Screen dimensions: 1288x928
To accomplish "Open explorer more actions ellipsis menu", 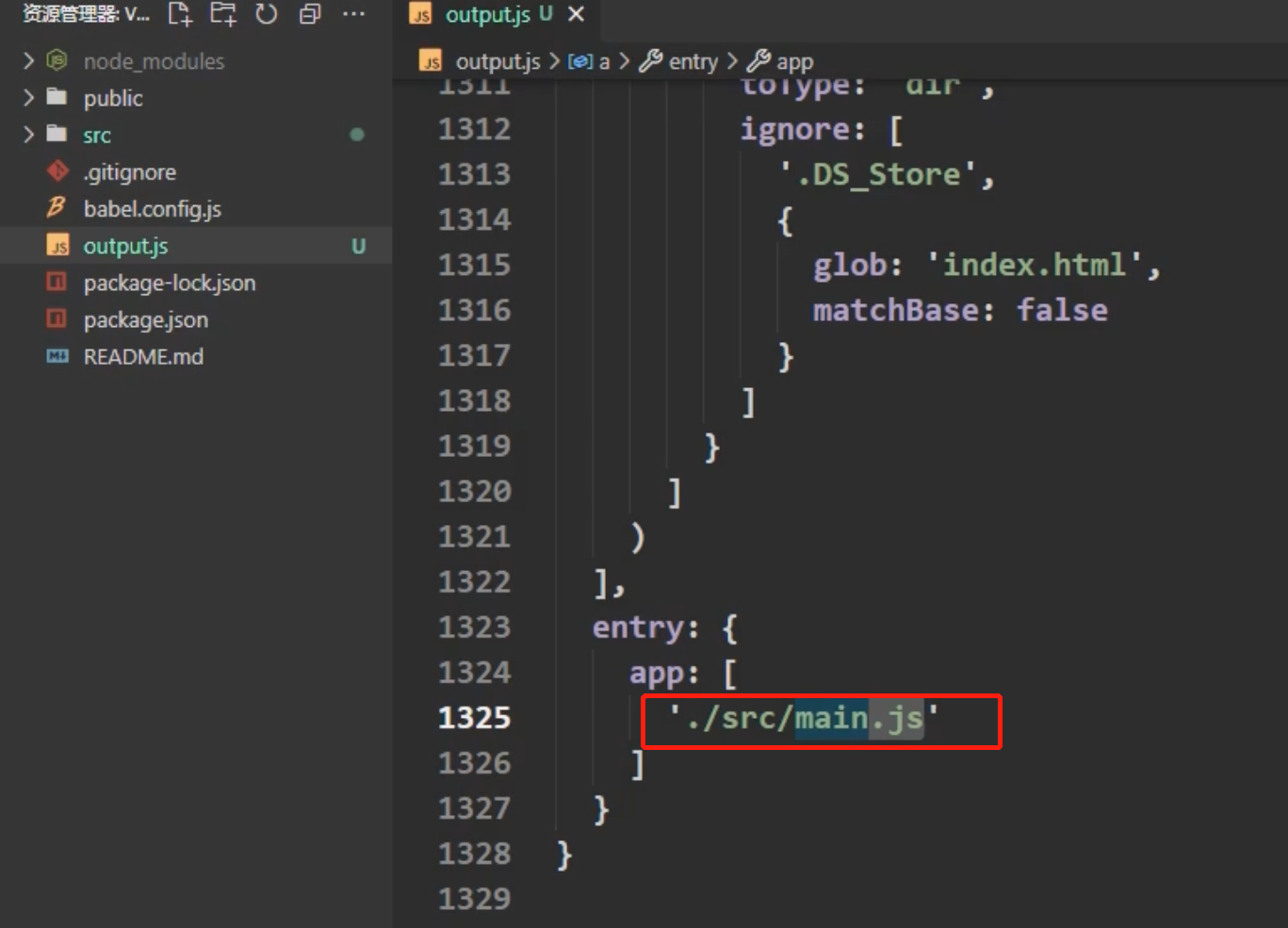I will (x=353, y=14).
